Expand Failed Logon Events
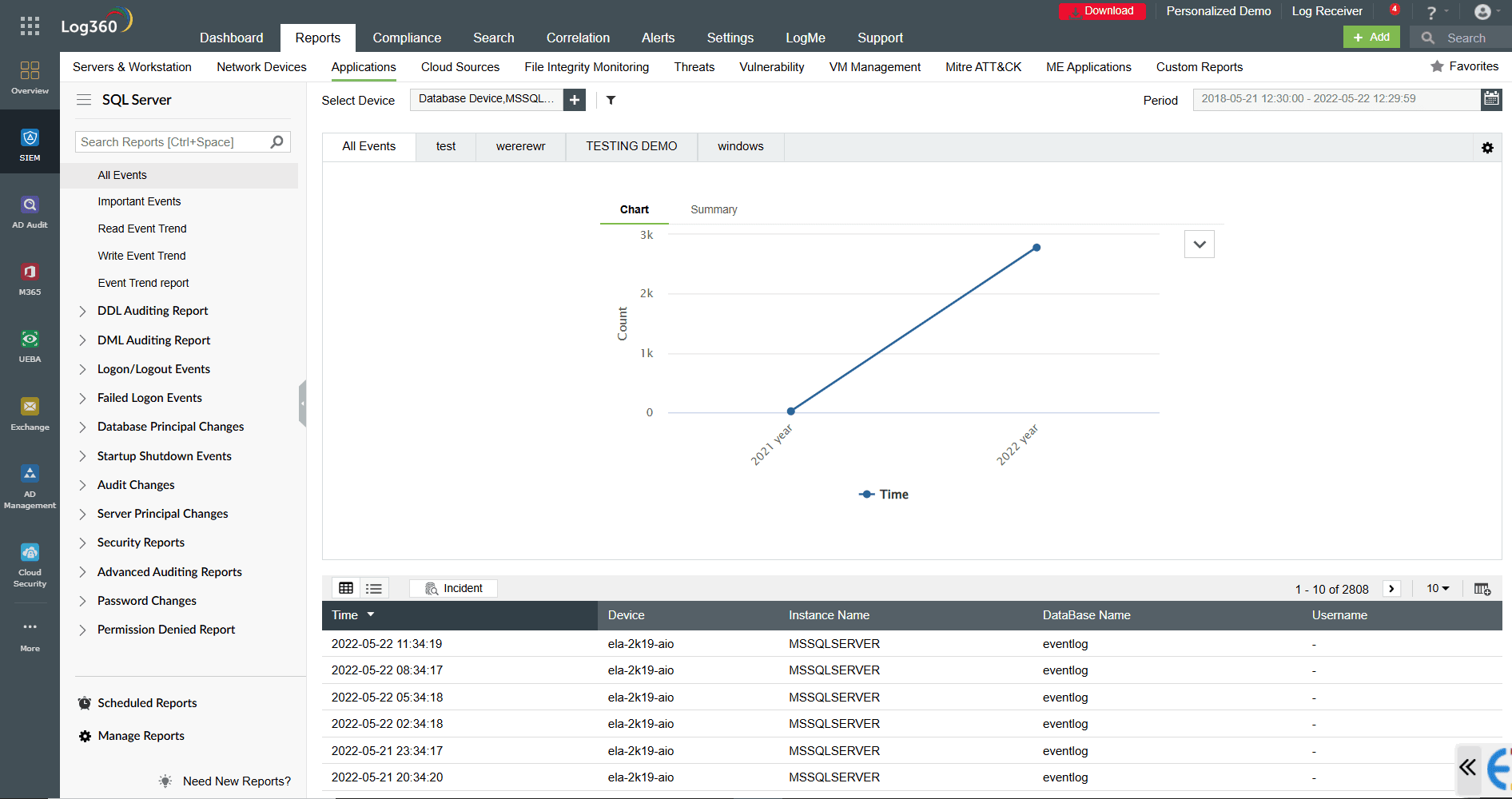Image resolution: width=1512 pixels, height=799 pixels. pyautogui.click(x=82, y=398)
